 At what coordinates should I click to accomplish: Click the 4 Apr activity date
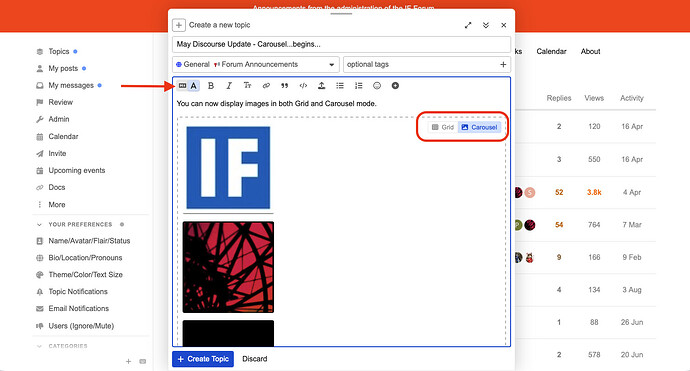[x=632, y=192]
